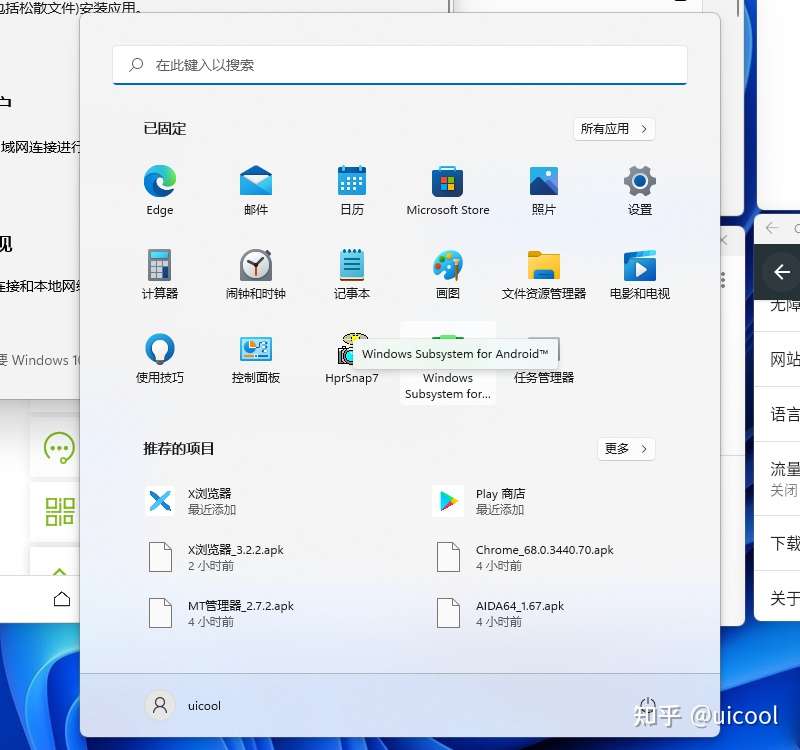
Task: Open Chrome_68.0.3440.70.apk file
Action: pyautogui.click(x=543, y=557)
